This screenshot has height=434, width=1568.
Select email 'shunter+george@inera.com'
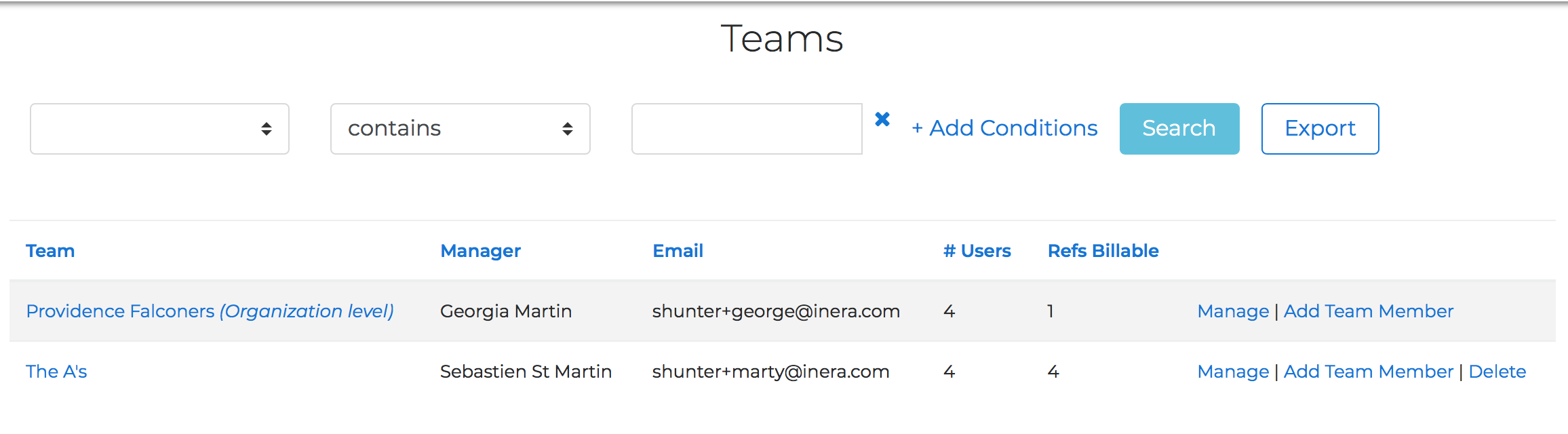(776, 311)
